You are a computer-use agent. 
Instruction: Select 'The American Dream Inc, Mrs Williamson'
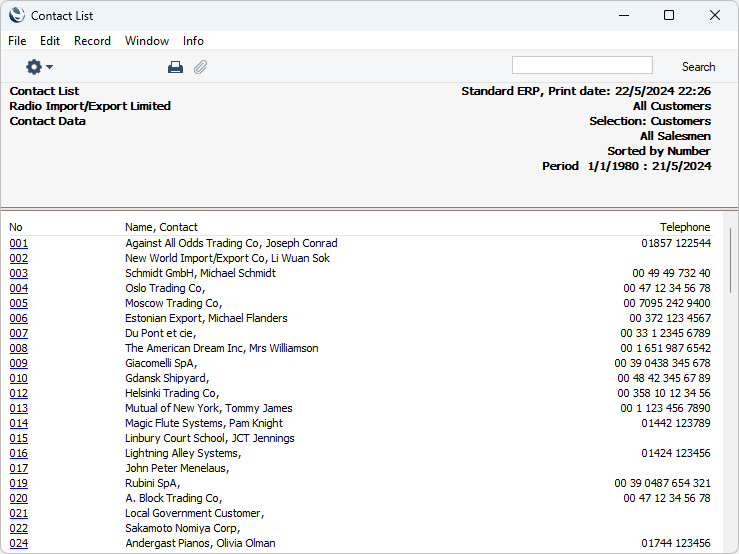click(222, 348)
